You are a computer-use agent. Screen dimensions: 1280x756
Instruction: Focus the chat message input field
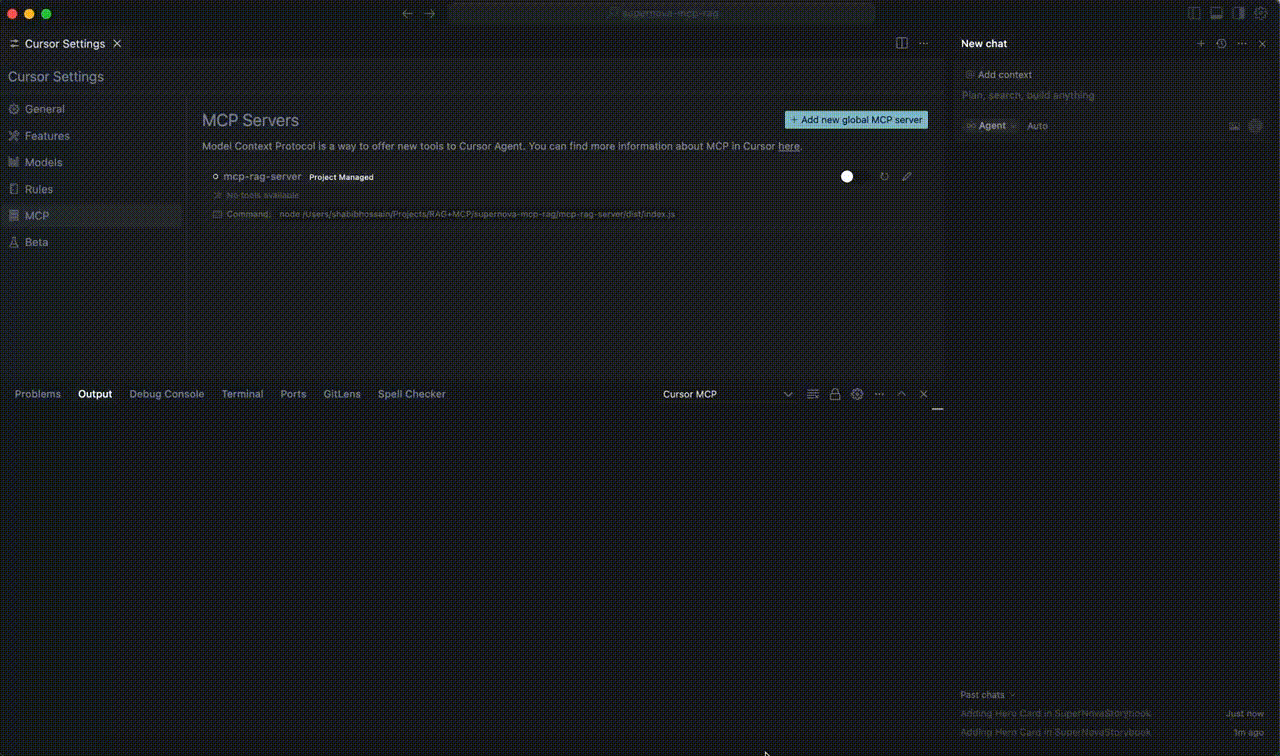(1112, 96)
